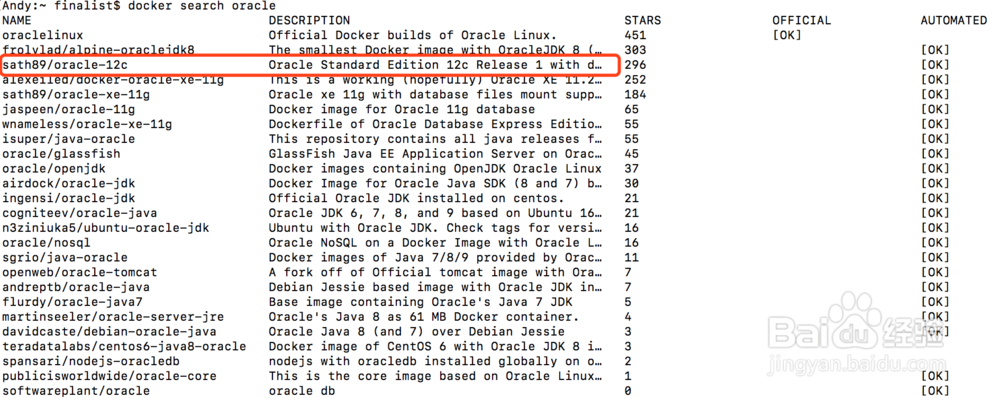This screenshot has height=398, width=1000.
Task: Click the teradatalabs/centos6-java8-oracle entry
Action: pos(124,346)
